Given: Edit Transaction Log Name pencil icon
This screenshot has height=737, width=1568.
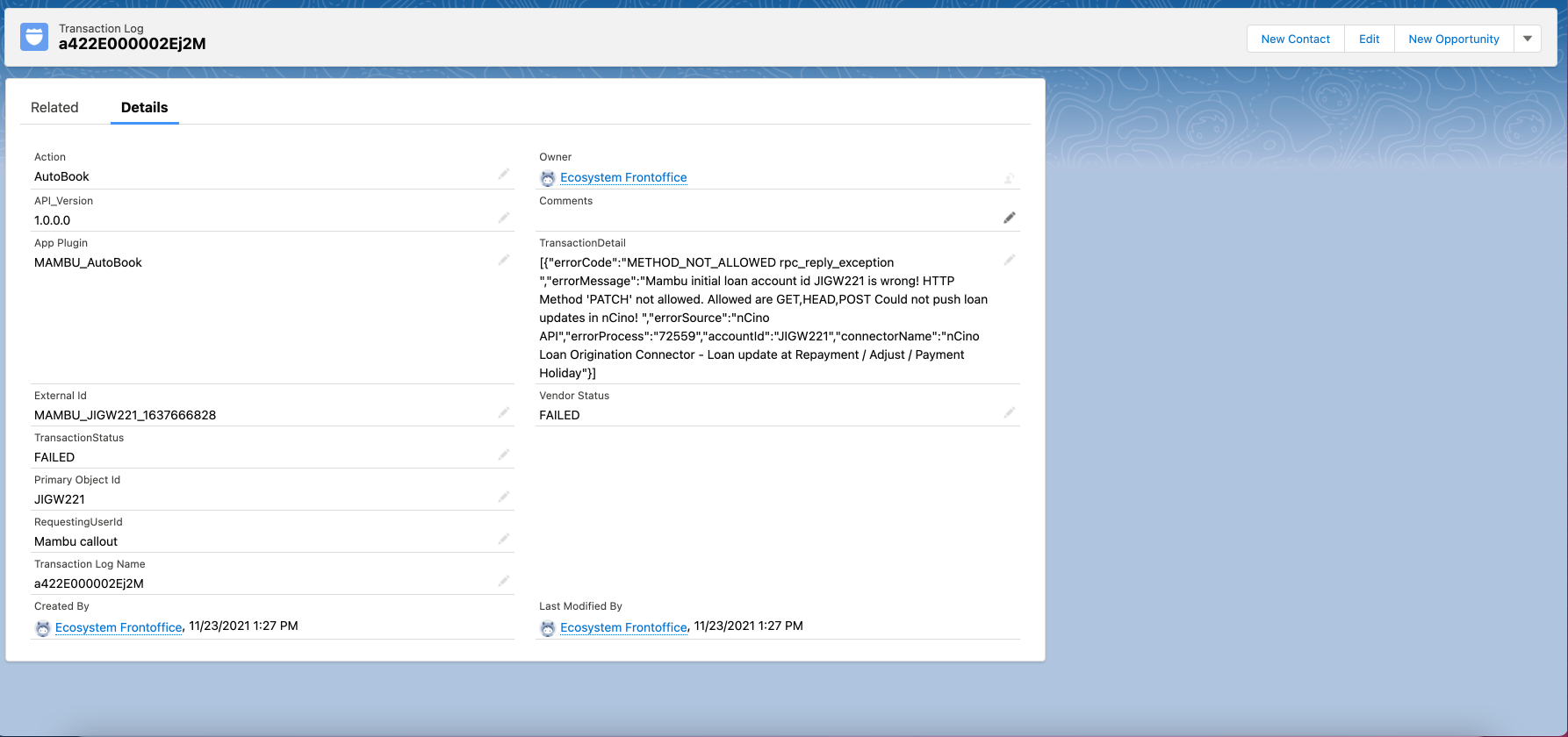Looking at the screenshot, I should pyautogui.click(x=504, y=581).
